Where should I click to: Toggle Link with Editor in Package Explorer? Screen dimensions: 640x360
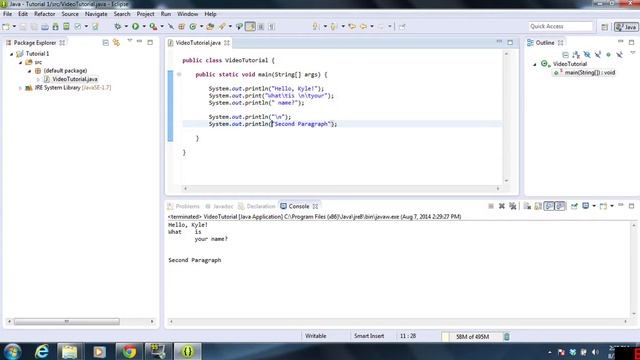point(116,42)
